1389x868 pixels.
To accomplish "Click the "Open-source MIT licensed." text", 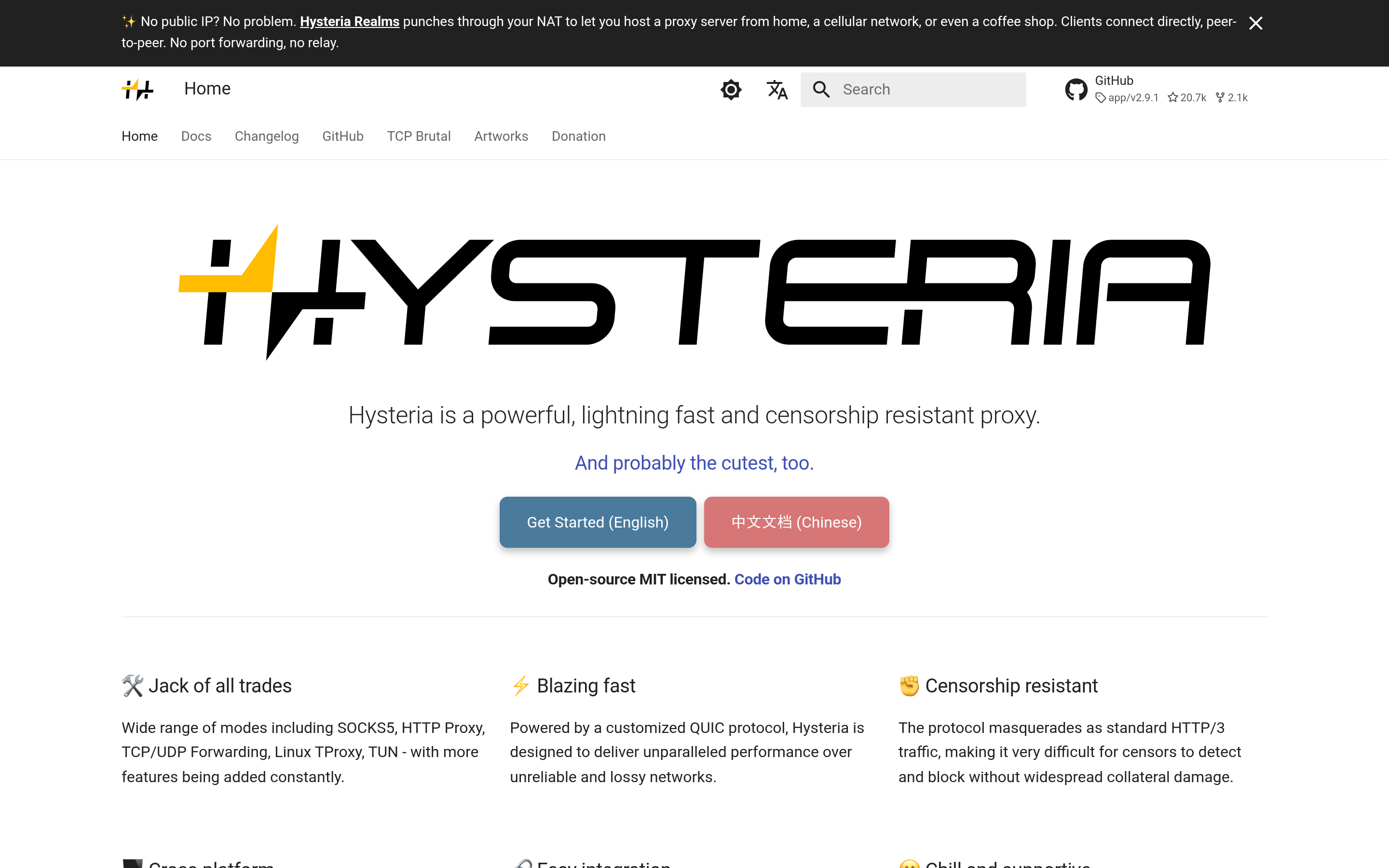I will click(x=639, y=580).
